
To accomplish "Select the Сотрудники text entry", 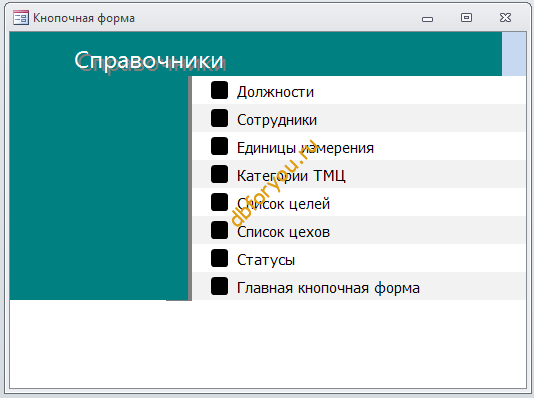I will click(x=277, y=120).
